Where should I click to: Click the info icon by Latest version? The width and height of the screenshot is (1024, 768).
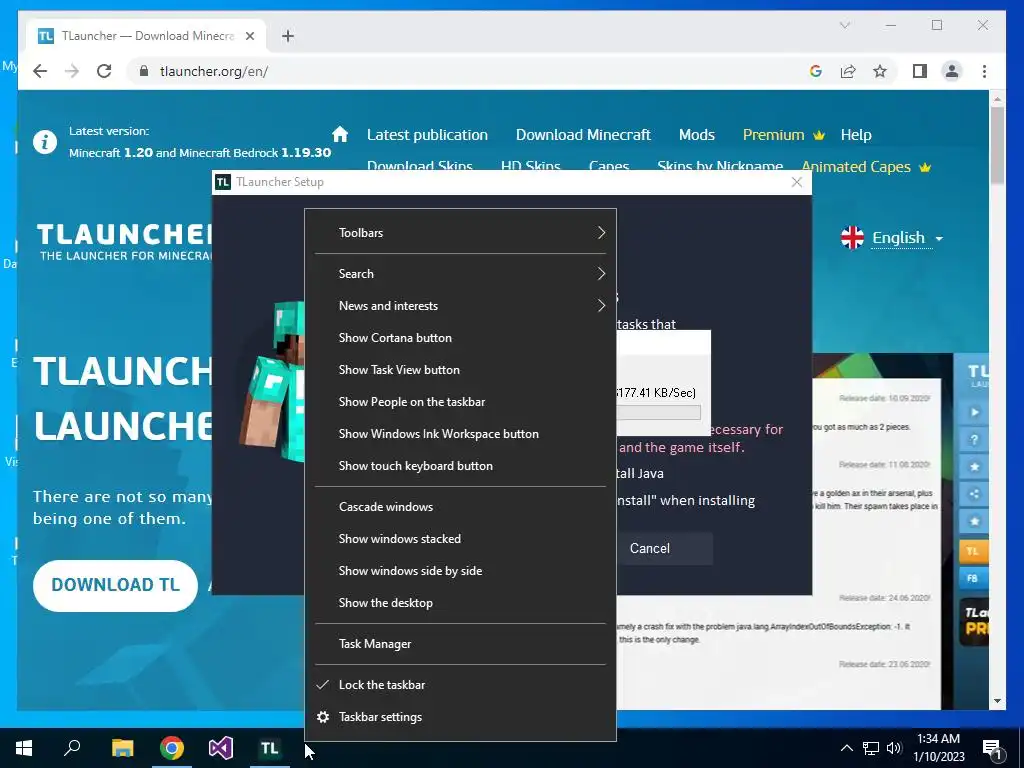pyautogui.click(x=44, y=142)
